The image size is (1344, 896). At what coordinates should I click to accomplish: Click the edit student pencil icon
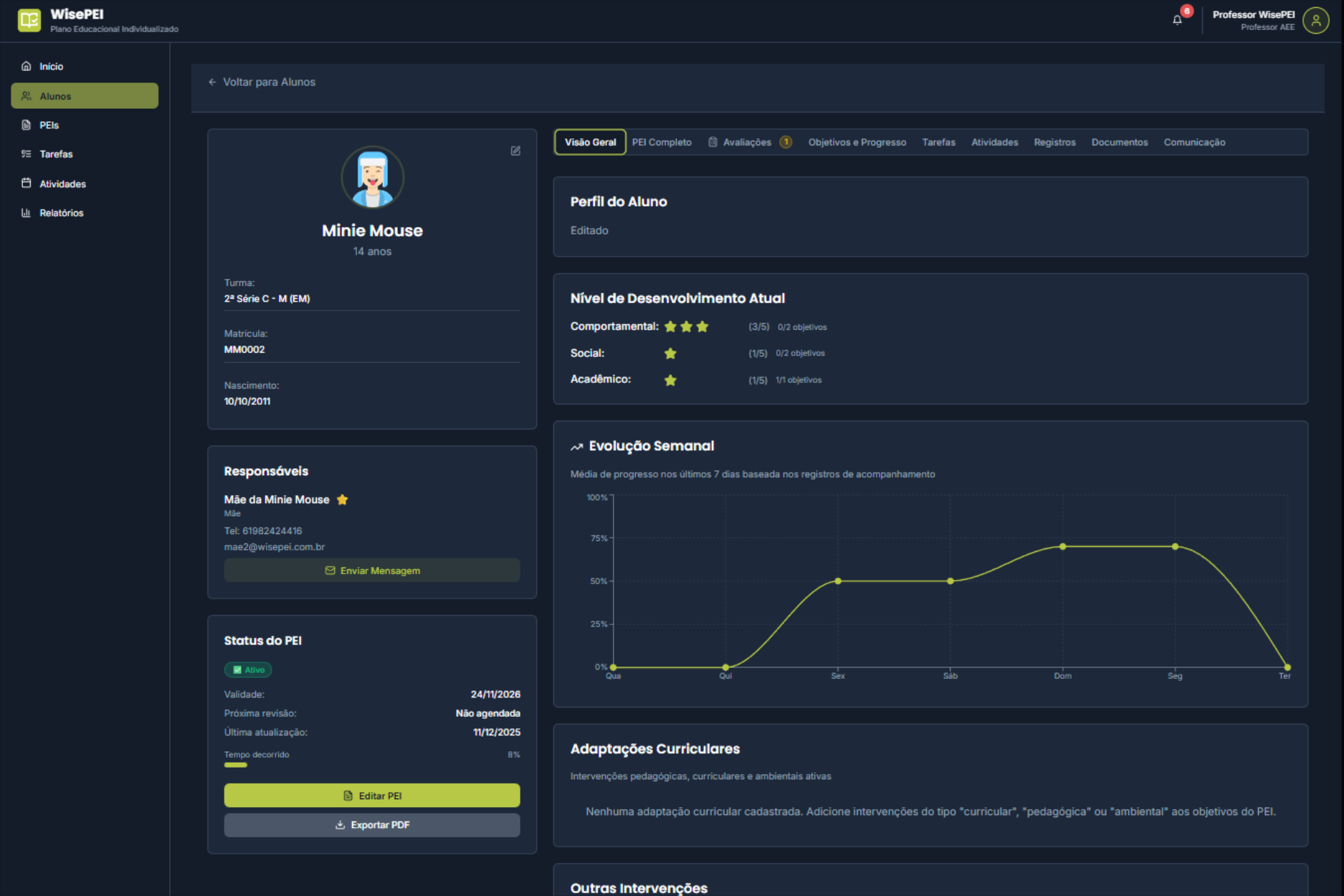[x=515, y=151]
